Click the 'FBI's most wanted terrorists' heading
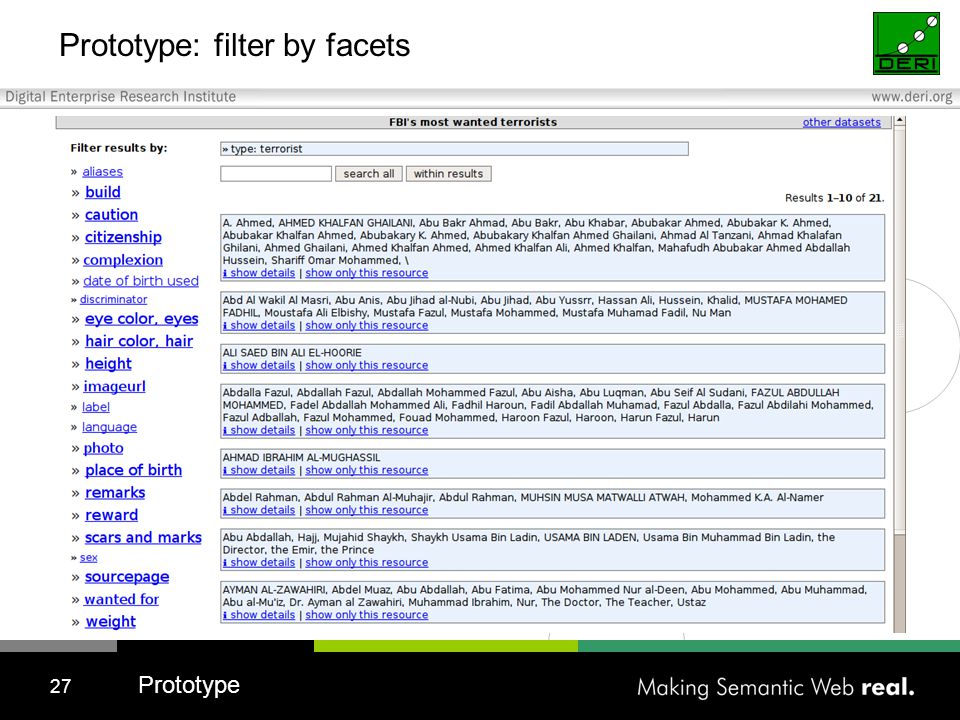Viewport: 960px width, 720px height. pyautogui.click(x=473, y=122)
